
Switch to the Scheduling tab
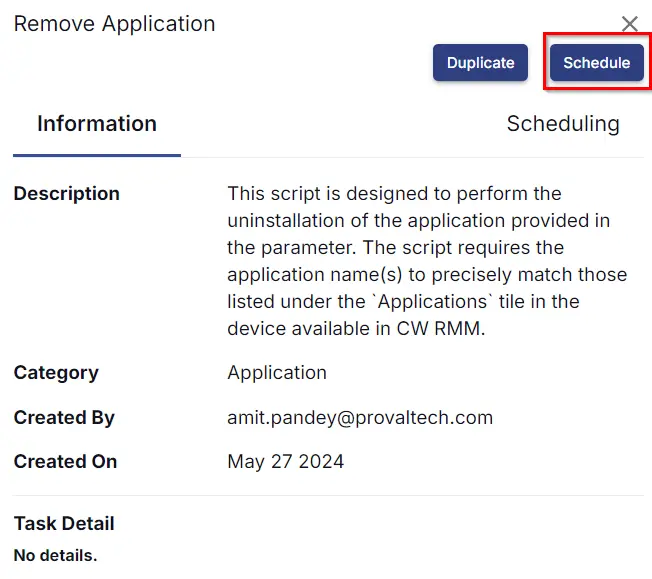pos(563,124)
